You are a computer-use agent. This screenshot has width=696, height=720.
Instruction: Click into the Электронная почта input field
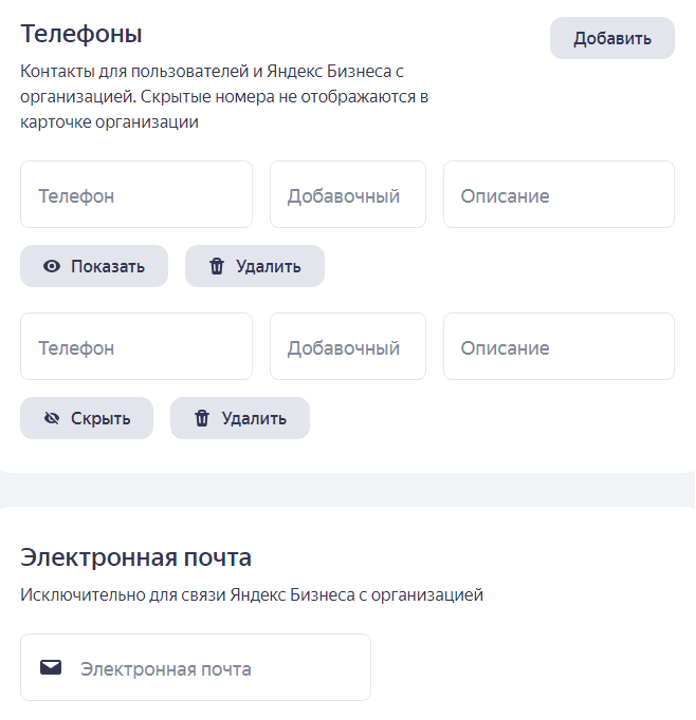point(210,668)
